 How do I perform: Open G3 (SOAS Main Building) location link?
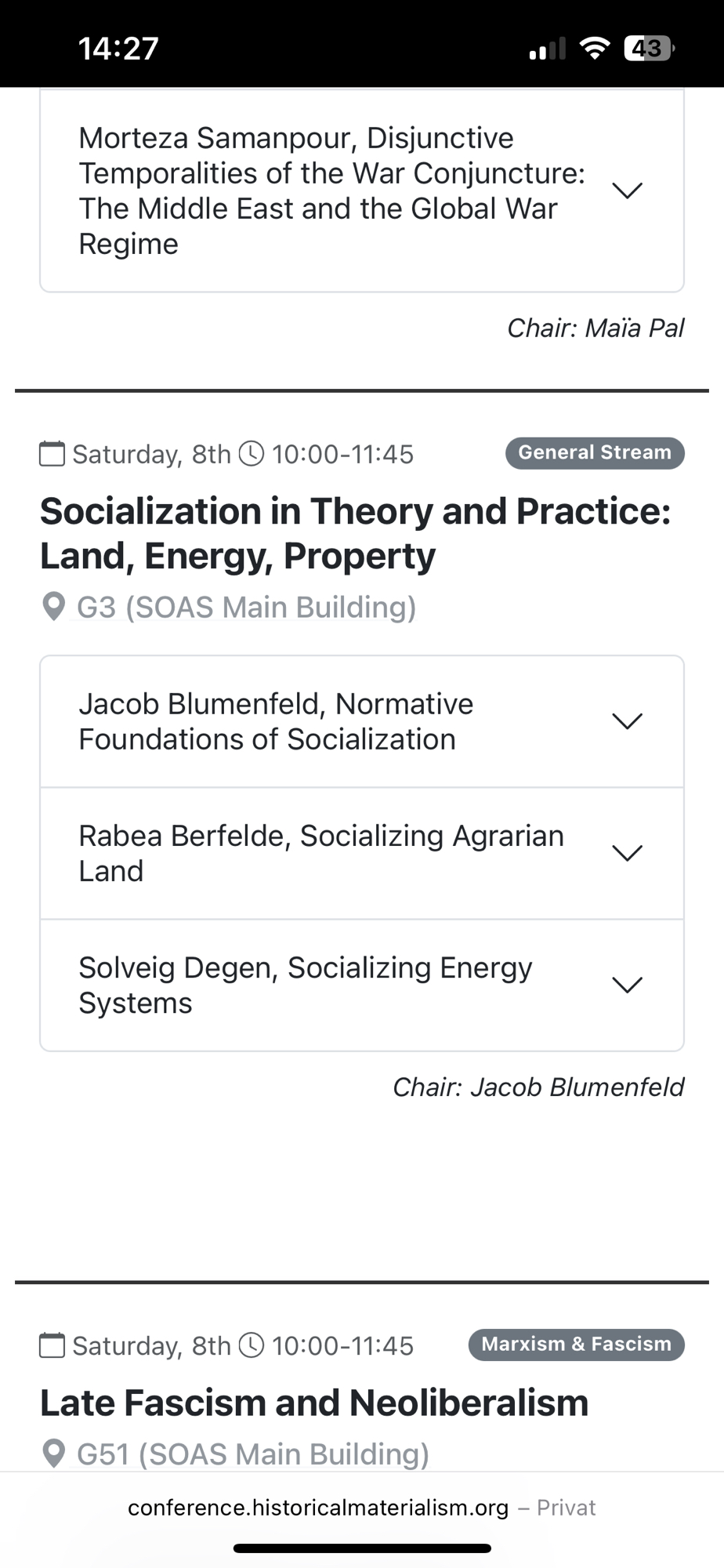(x=246, y=608)
